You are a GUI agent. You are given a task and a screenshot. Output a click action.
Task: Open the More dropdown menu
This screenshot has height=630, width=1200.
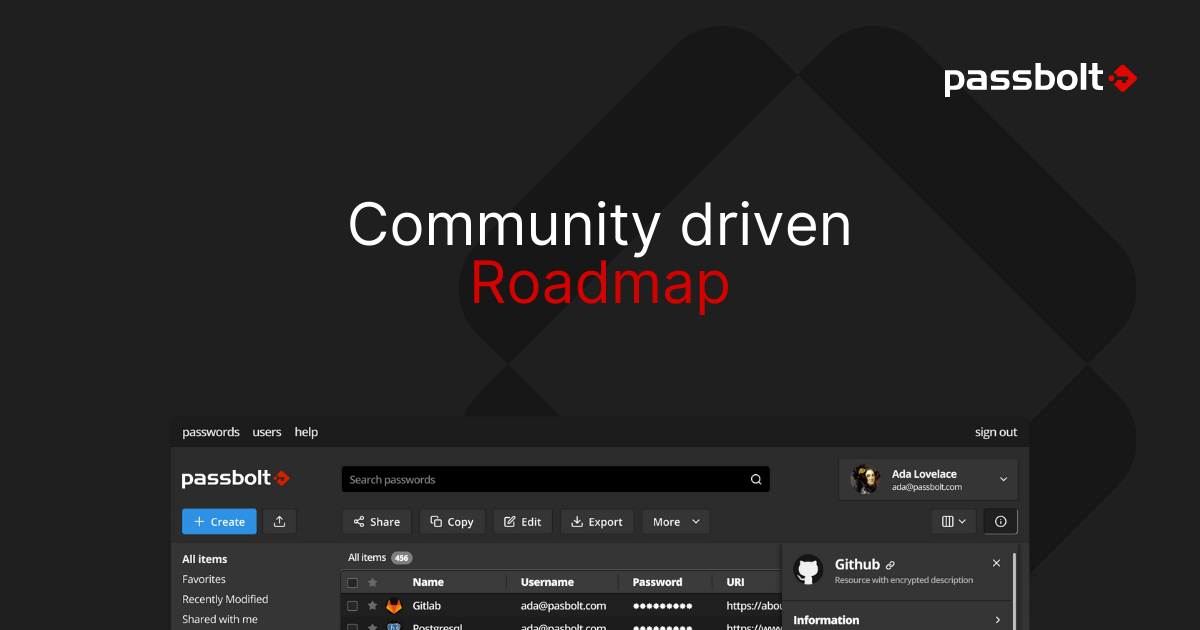click(676, 521)
